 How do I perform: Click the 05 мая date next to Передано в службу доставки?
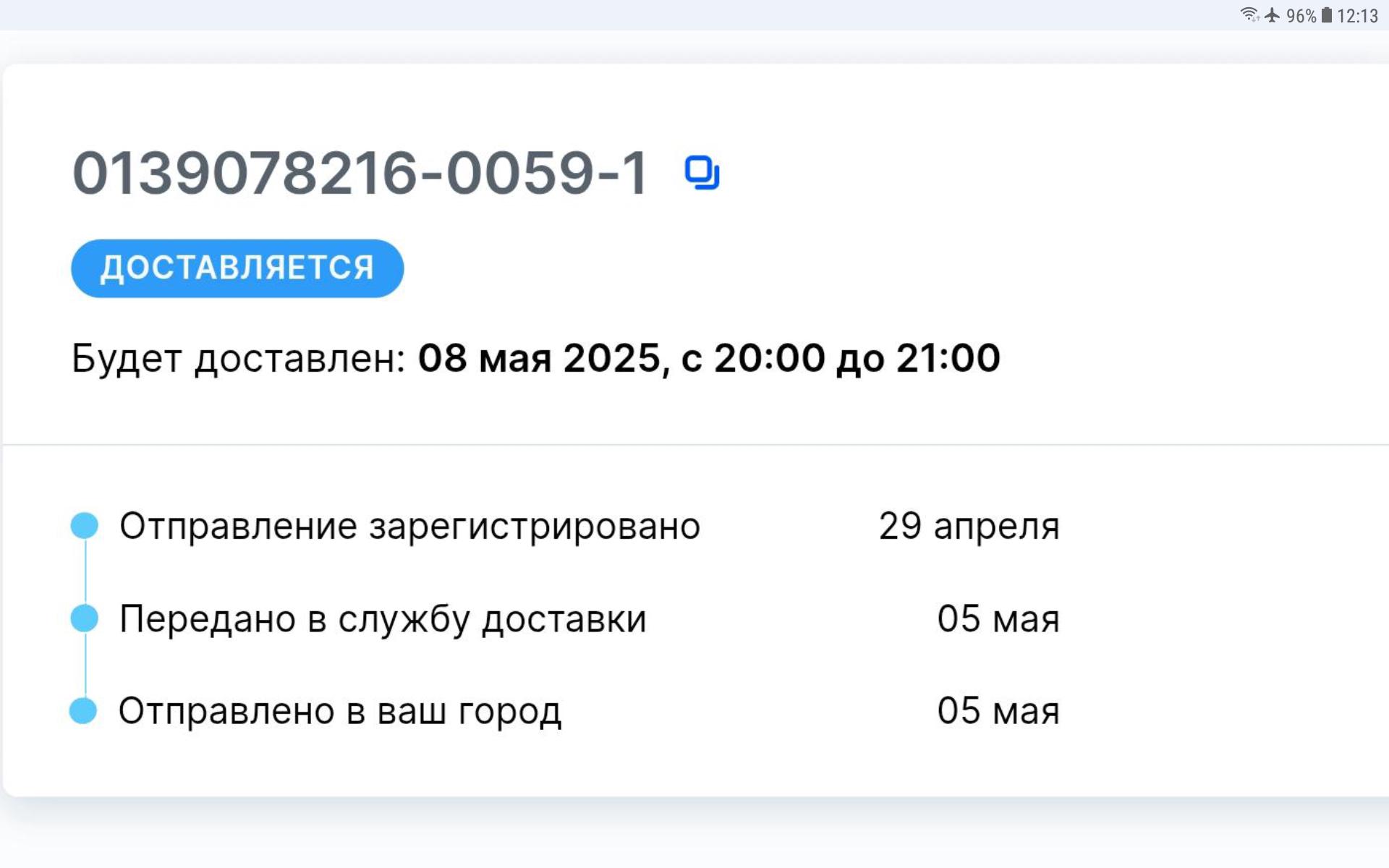998,619
